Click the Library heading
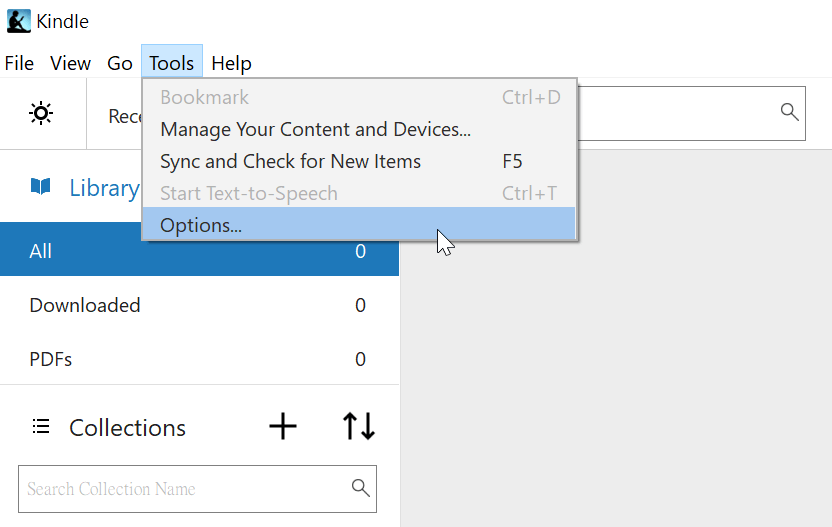 pyautogui.click(x=105, y=188)
